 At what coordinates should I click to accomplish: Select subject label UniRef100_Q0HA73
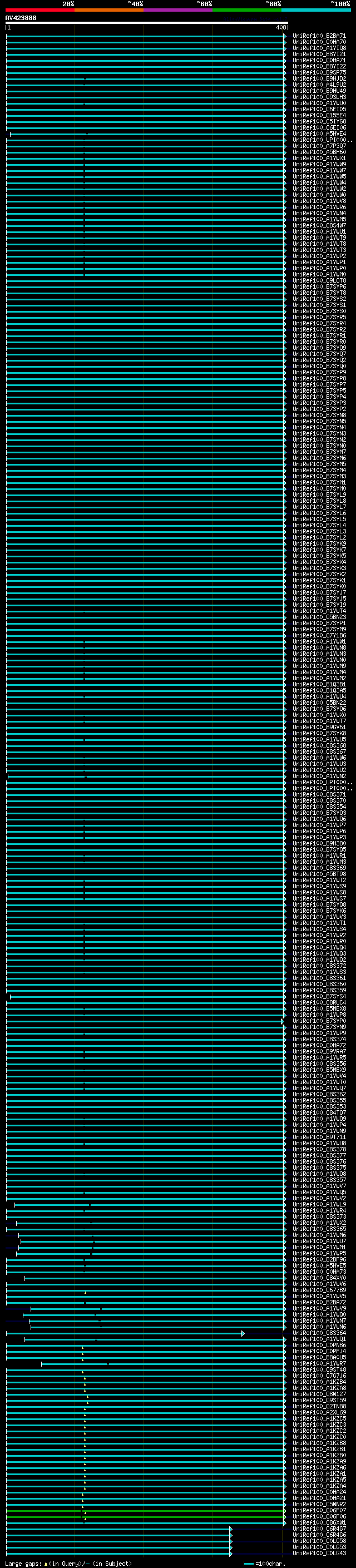pos(319,1272)
